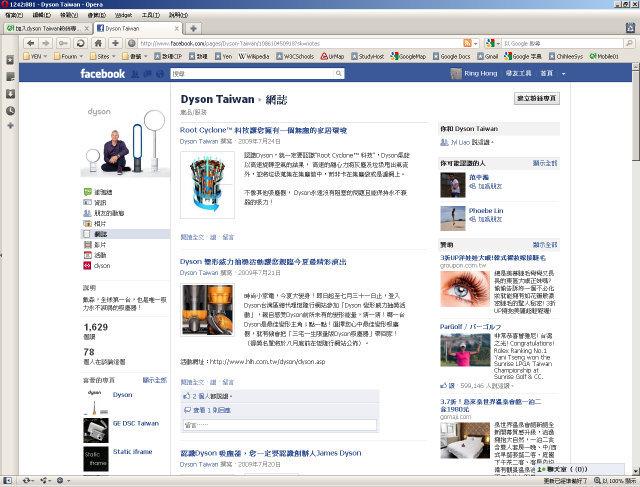Open the Opera Unite icon in status bar
The width and height of the screenshot is (640, 487).
(x=43, y=481)
